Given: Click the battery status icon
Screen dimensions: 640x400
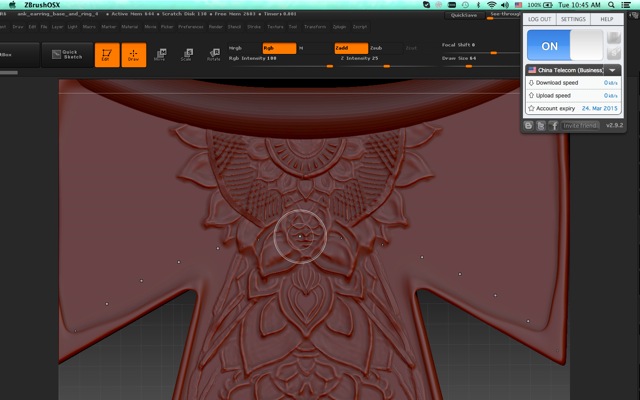Looking at the screenshot, I should pos(547,5).
